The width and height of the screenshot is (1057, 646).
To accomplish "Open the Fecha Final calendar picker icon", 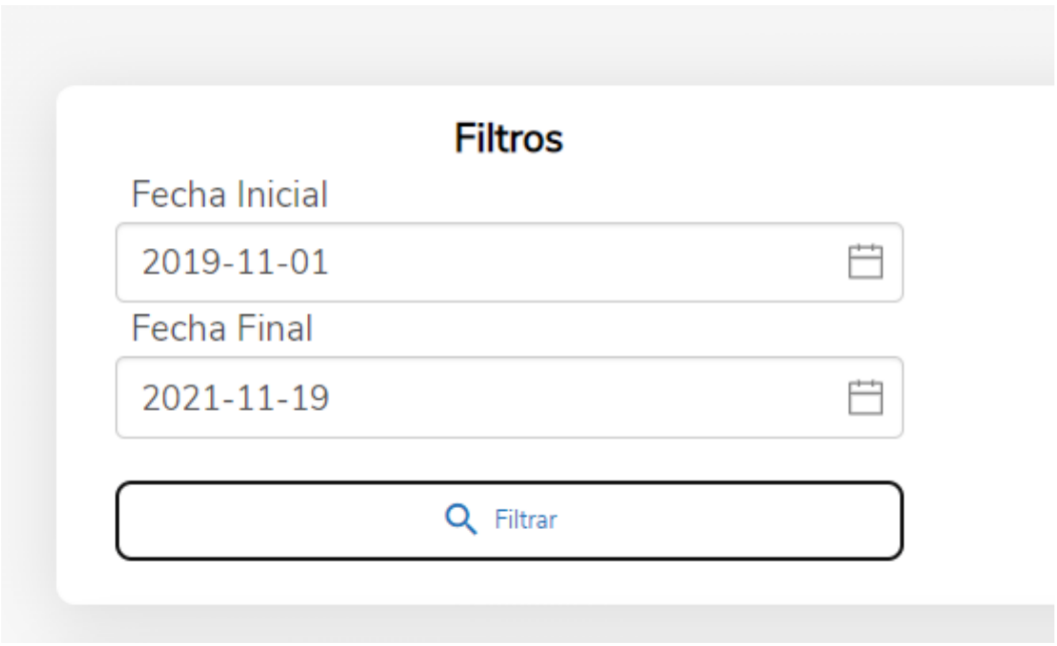I will coord(866,397).
